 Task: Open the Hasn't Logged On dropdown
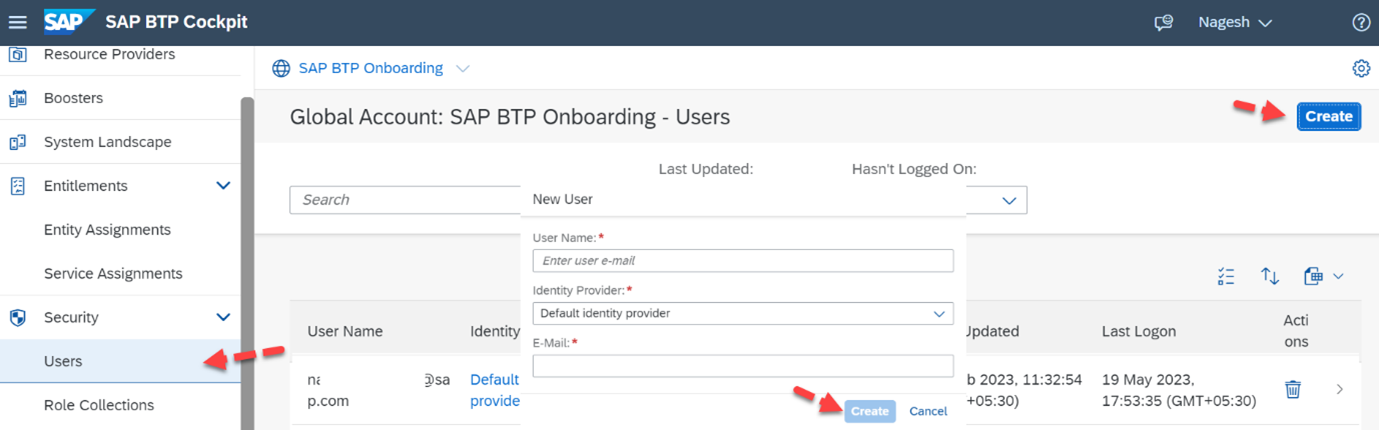click(x=1008, y=200)
